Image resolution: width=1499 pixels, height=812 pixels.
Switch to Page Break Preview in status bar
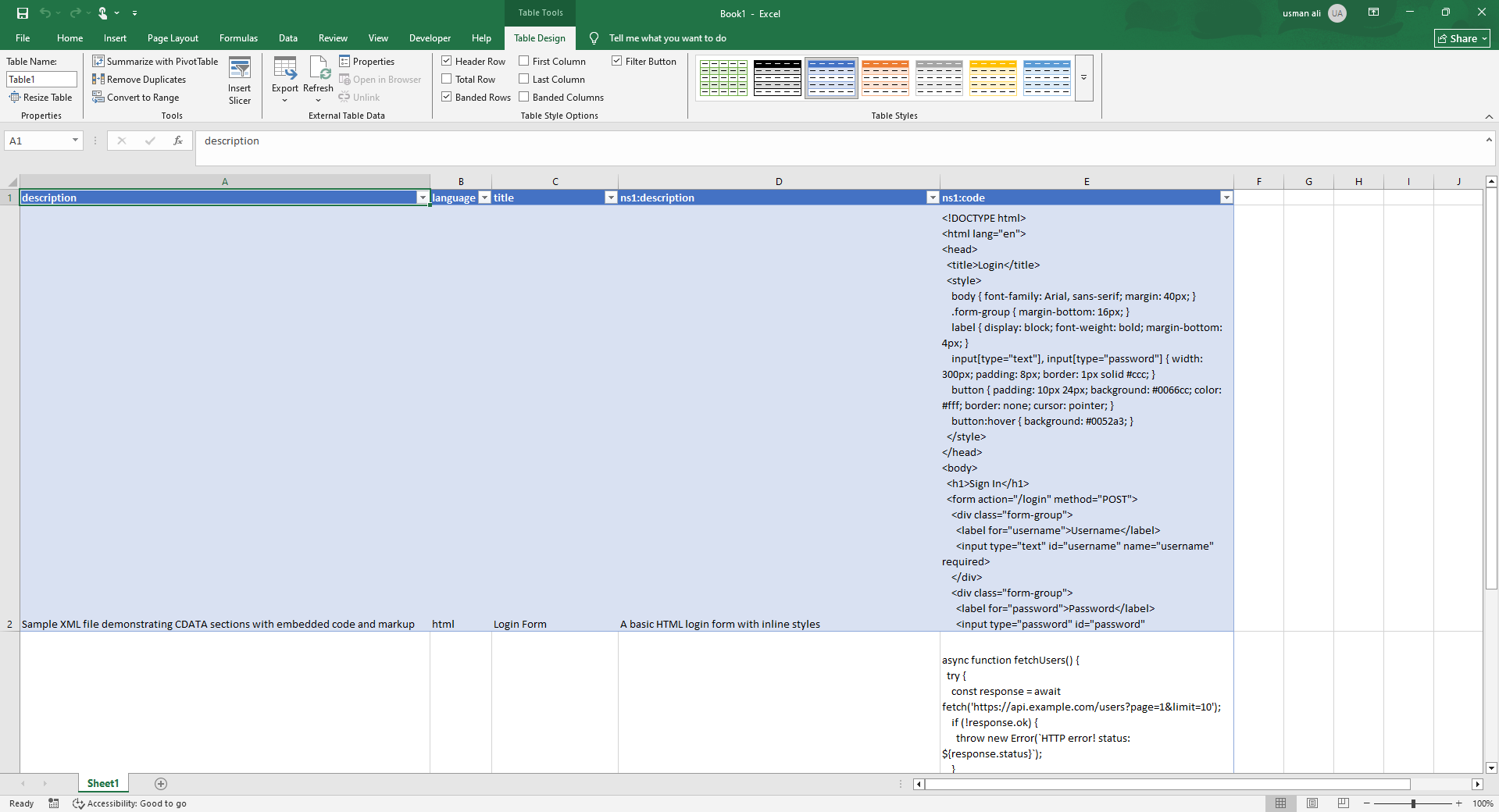(x=1344, y=803)
